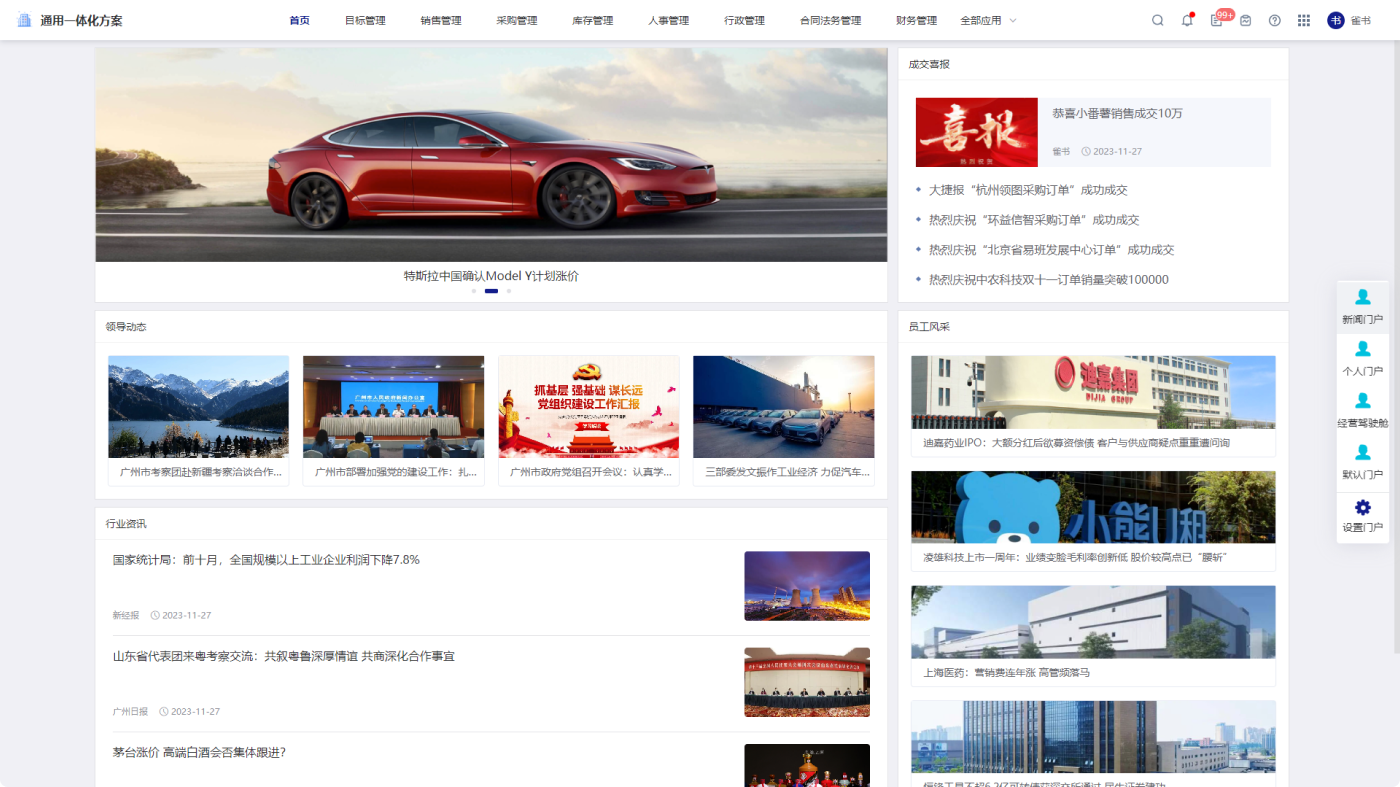This screenshot has height=787, width=1400.
Task: Open the notification bell icon
Action: [x=1187, y=20]
